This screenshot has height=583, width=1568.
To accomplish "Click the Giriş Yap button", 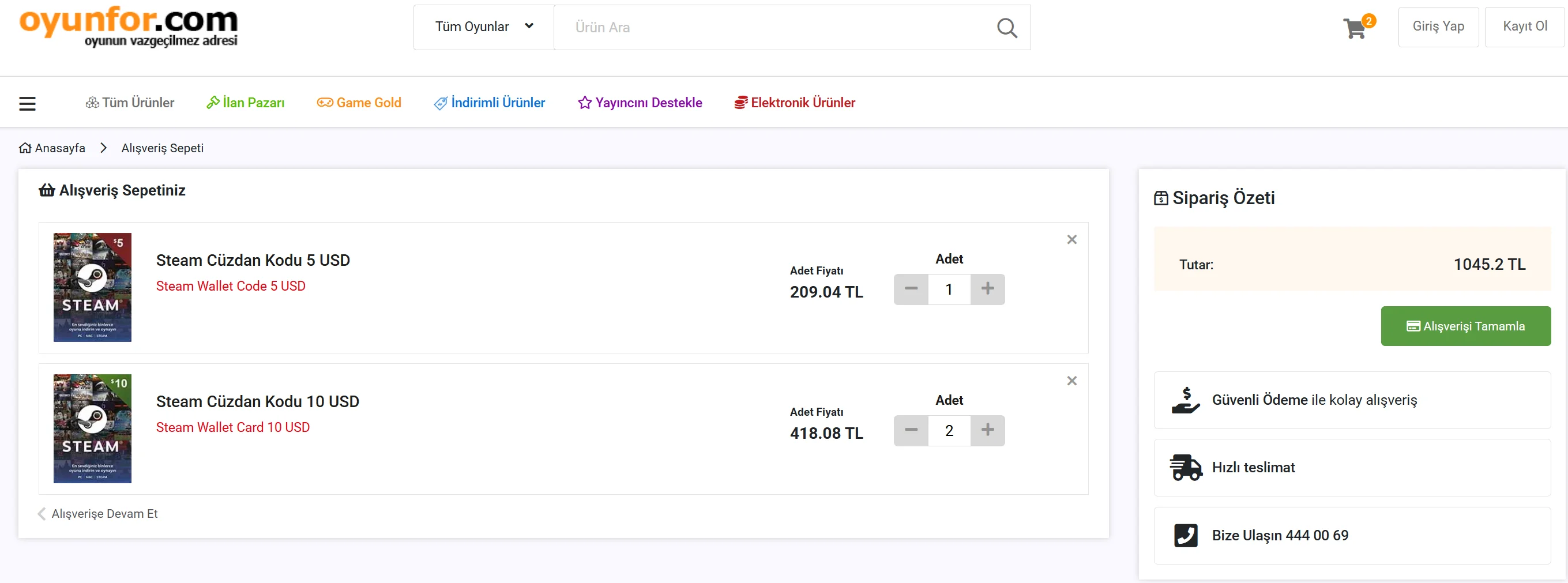I will (1438, 27).
